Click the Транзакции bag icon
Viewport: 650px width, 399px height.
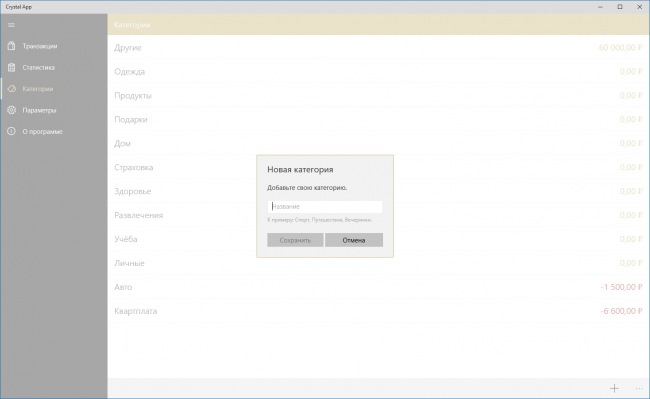point(11,46)
